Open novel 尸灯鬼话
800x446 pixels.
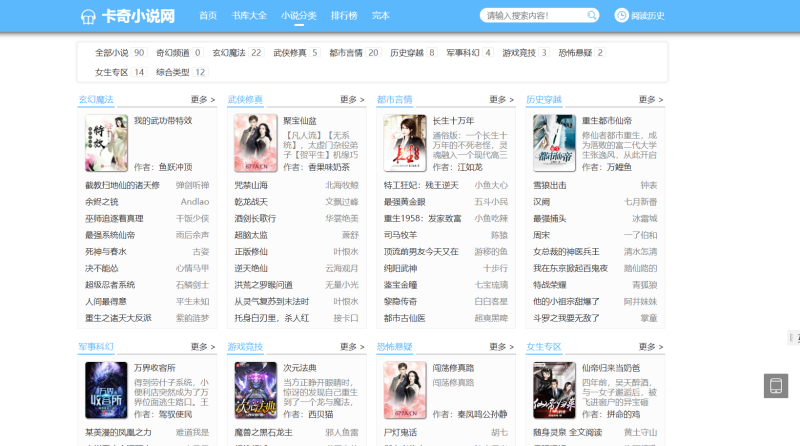coord(401,432)
